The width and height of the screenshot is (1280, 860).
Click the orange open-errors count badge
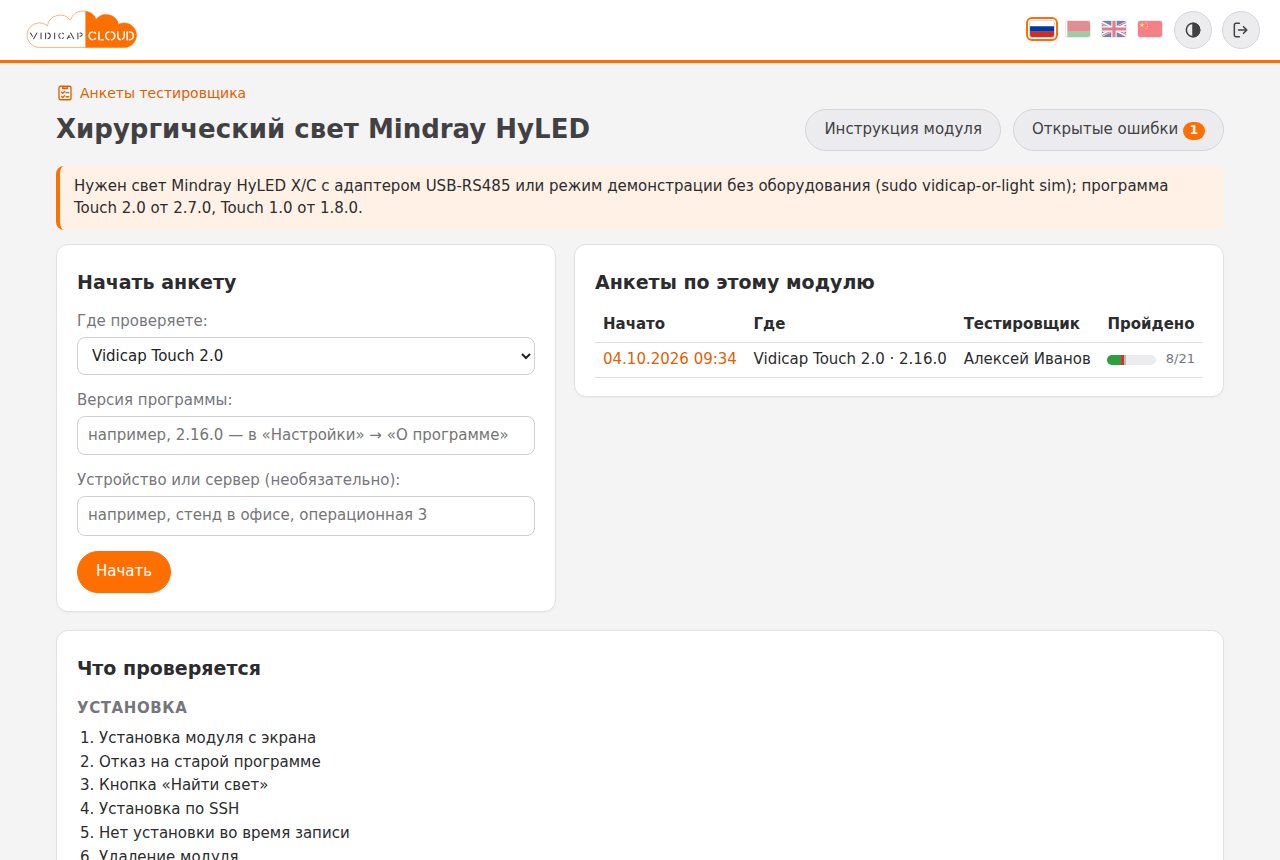point(1194,130)
